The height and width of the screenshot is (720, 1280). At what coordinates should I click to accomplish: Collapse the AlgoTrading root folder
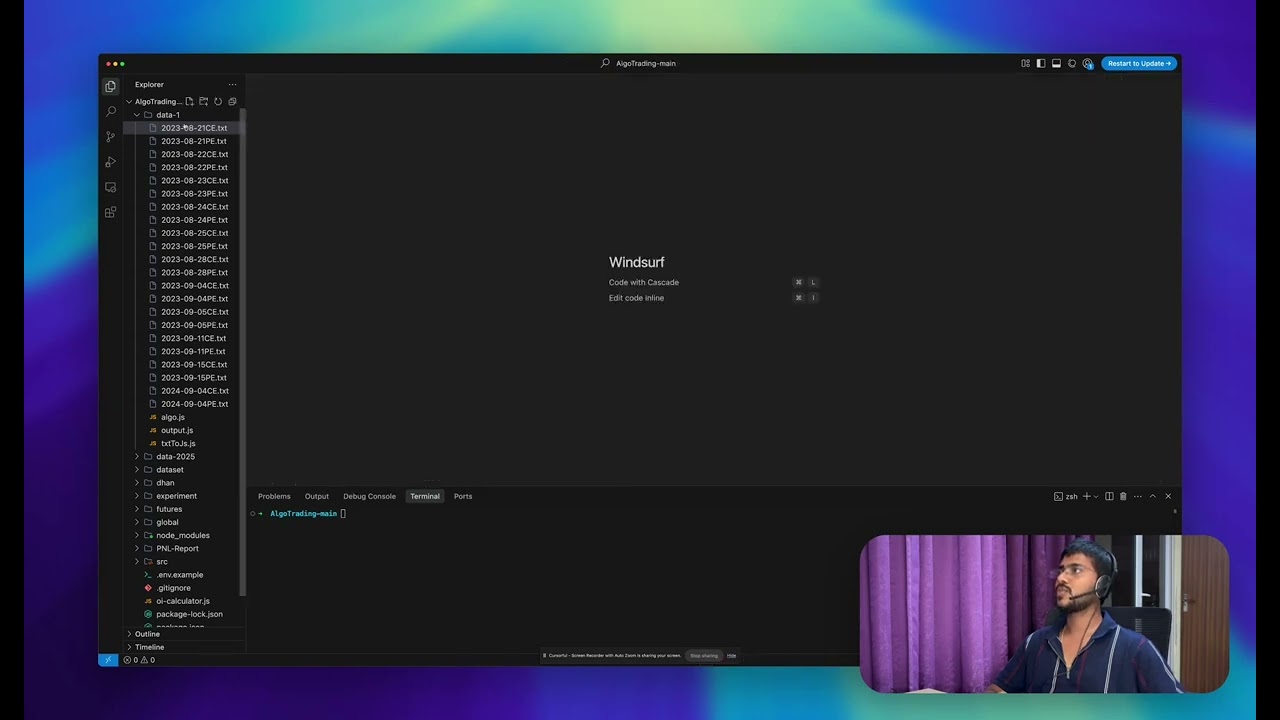pyautogui.click(x=129, y=101)
